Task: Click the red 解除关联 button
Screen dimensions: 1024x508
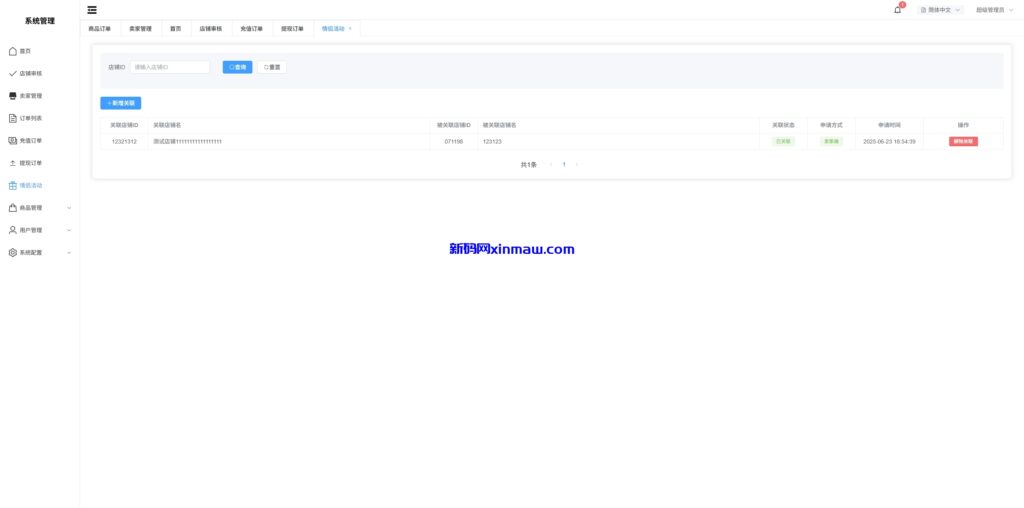Action: coord(963,142)
